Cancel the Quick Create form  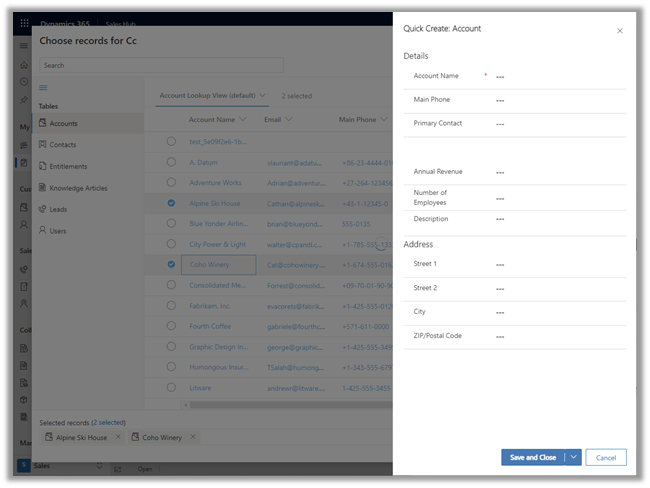click(x=606, y=457)
